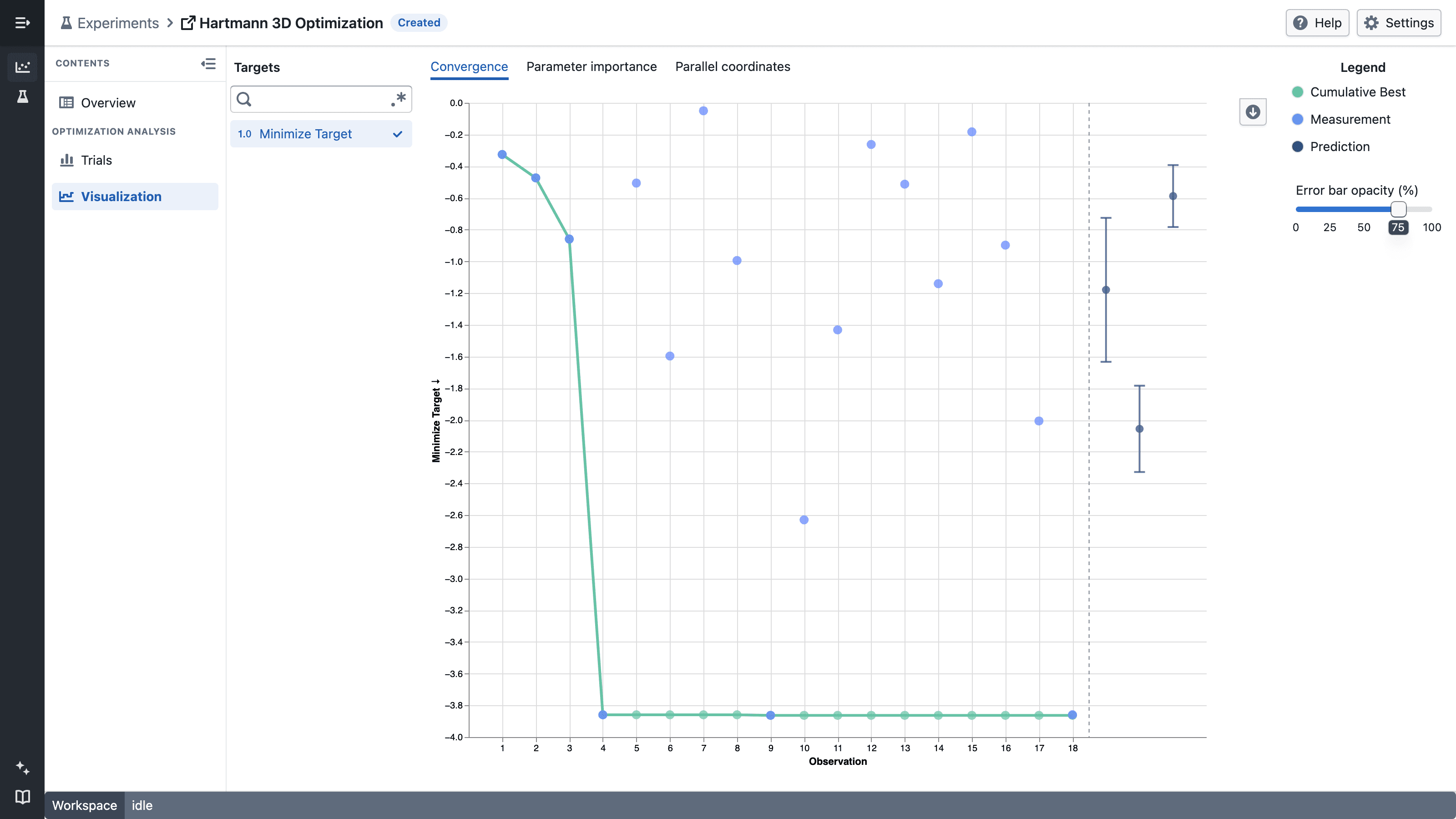Toggle Prediction legend entry
Viewport: 1456px width, 819px height.
[x=1330, y=147]
